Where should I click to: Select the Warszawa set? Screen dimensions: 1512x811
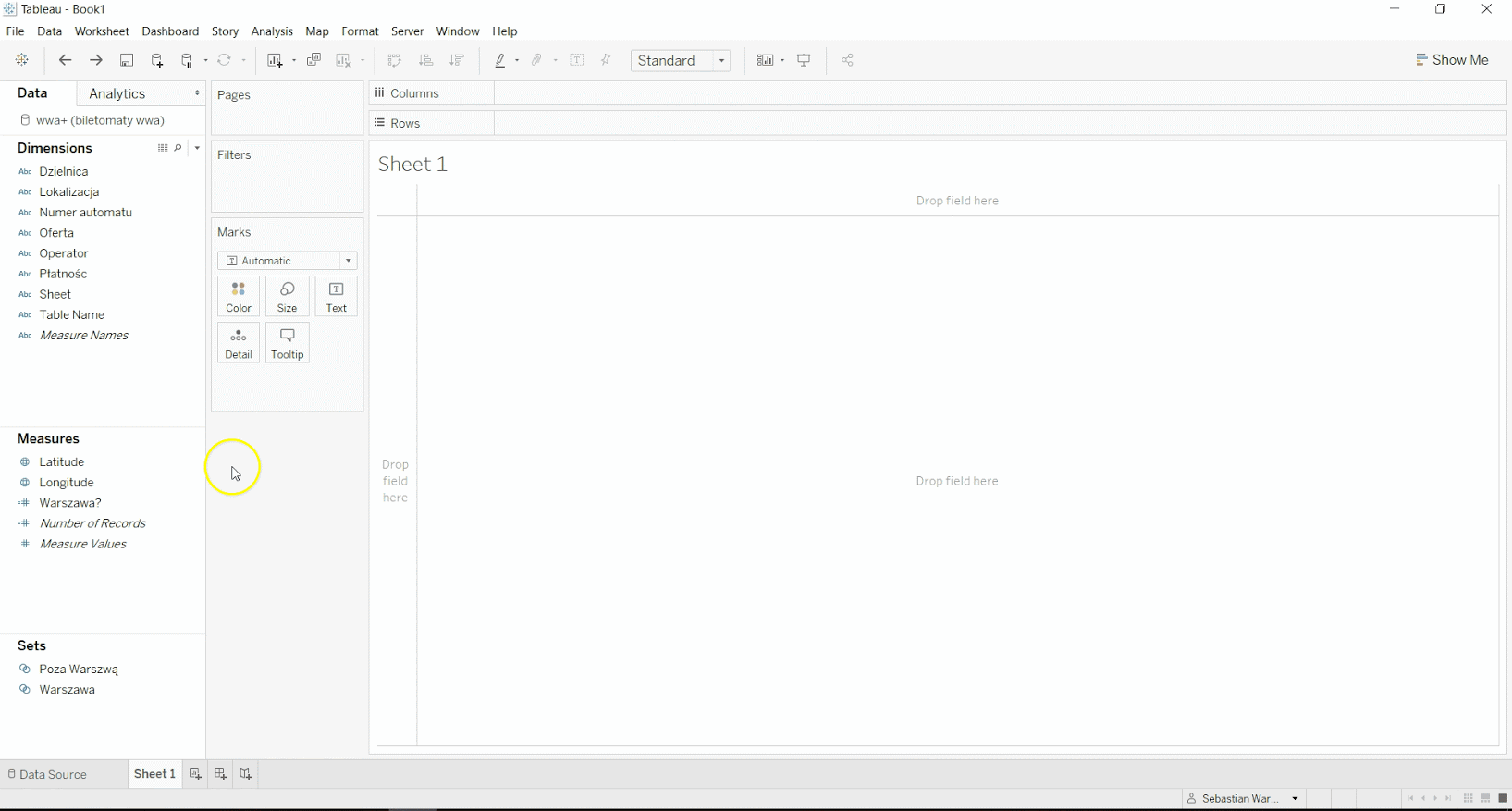pyautogui.click(x=67, y=690)
